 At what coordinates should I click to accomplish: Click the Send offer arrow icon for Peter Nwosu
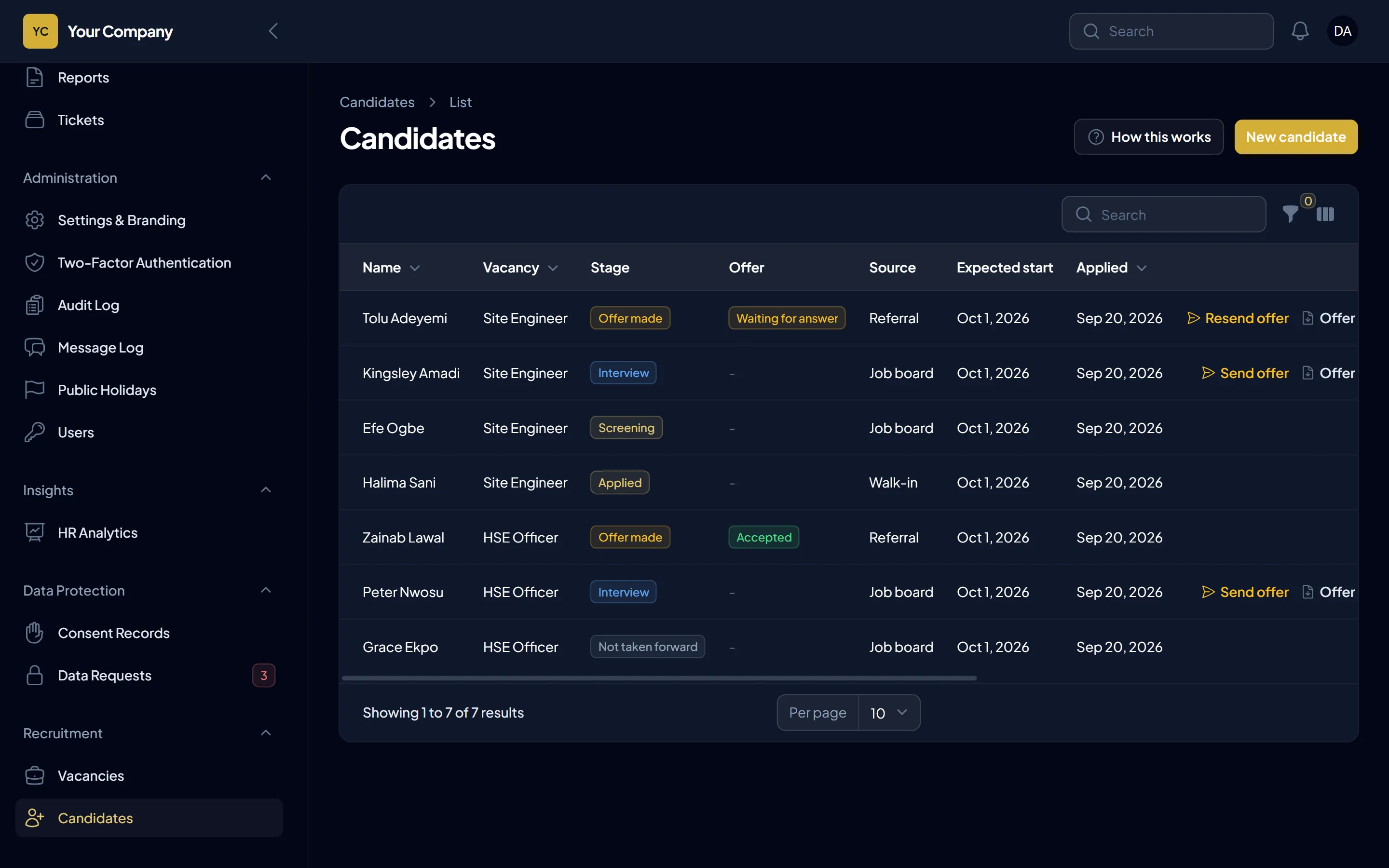coord(1208,592)
